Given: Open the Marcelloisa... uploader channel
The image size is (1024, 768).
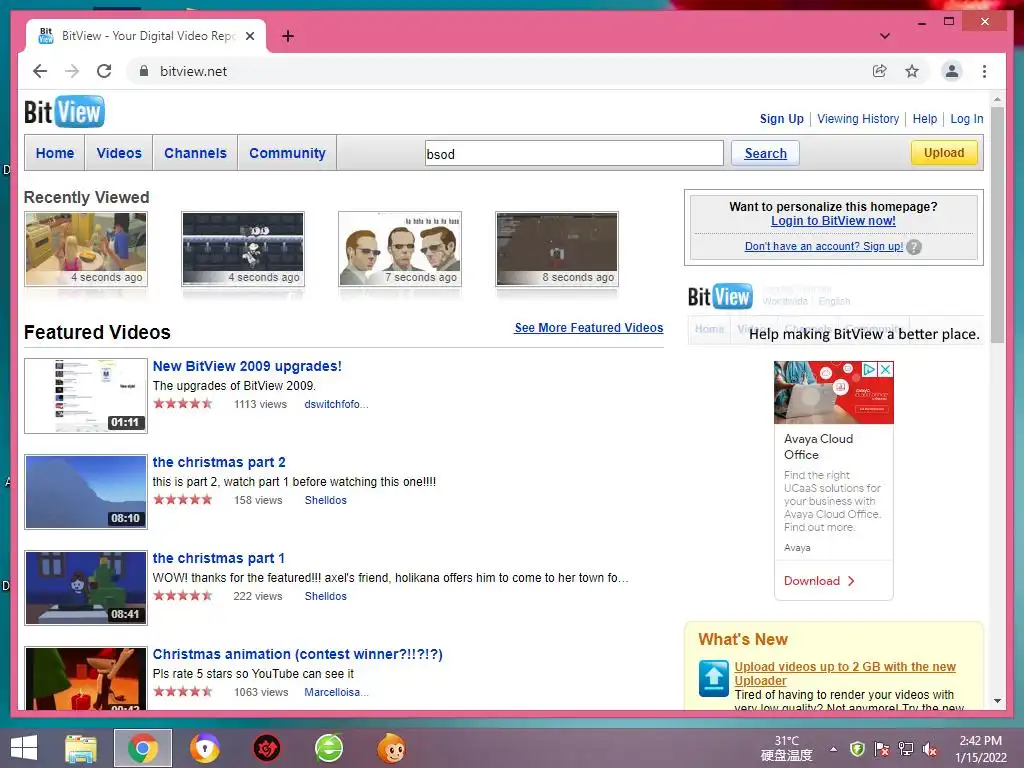Looking at the screenshot, I should (336, 692).
